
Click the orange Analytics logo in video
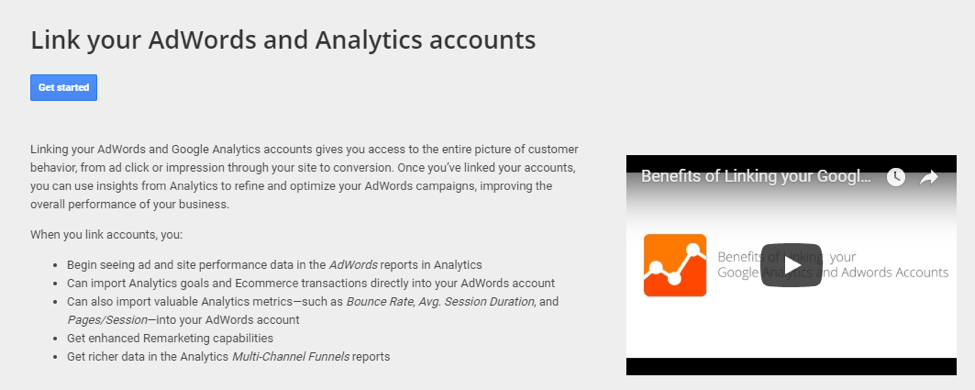675,265
